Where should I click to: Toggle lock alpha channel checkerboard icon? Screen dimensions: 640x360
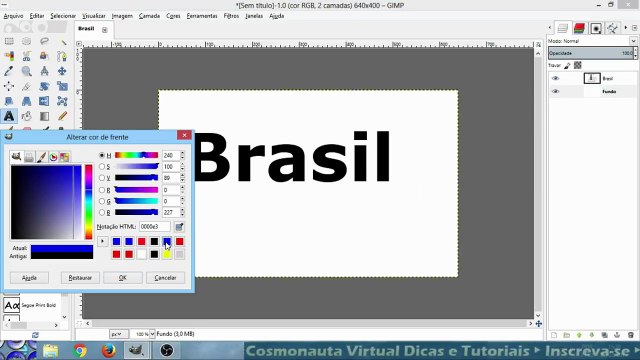(x=578, y=65)
